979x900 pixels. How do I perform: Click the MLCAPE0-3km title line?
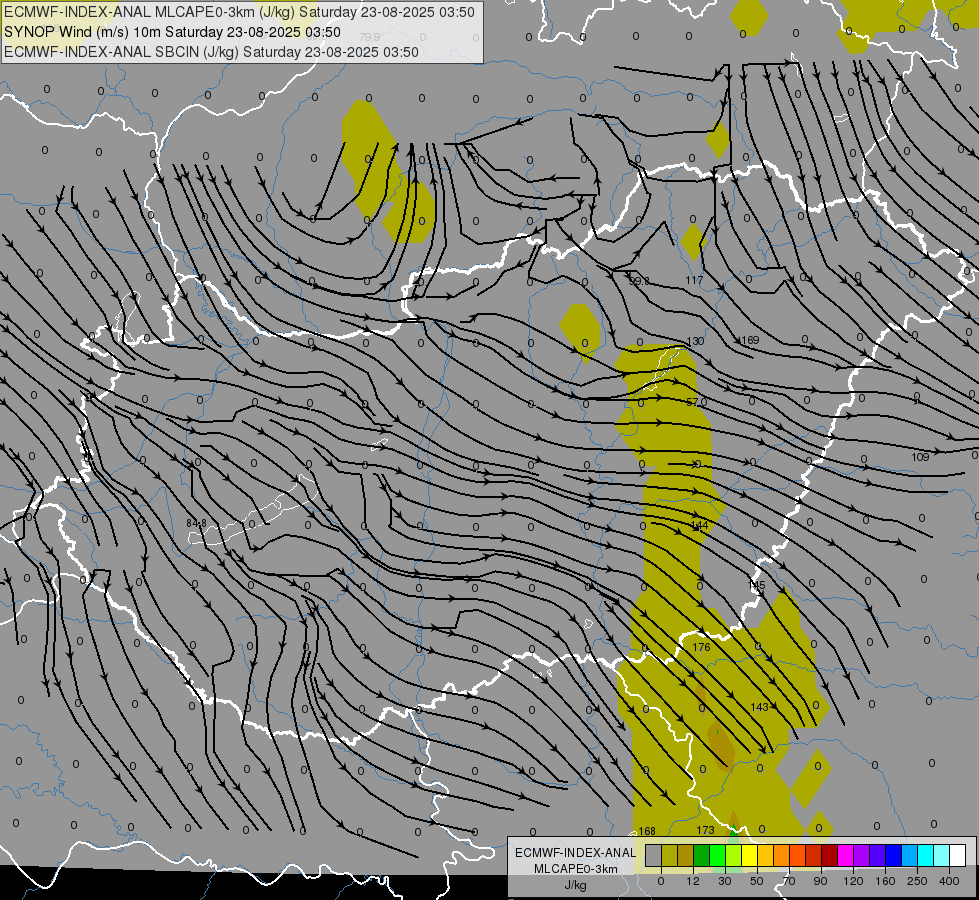(x=239, y=12)
